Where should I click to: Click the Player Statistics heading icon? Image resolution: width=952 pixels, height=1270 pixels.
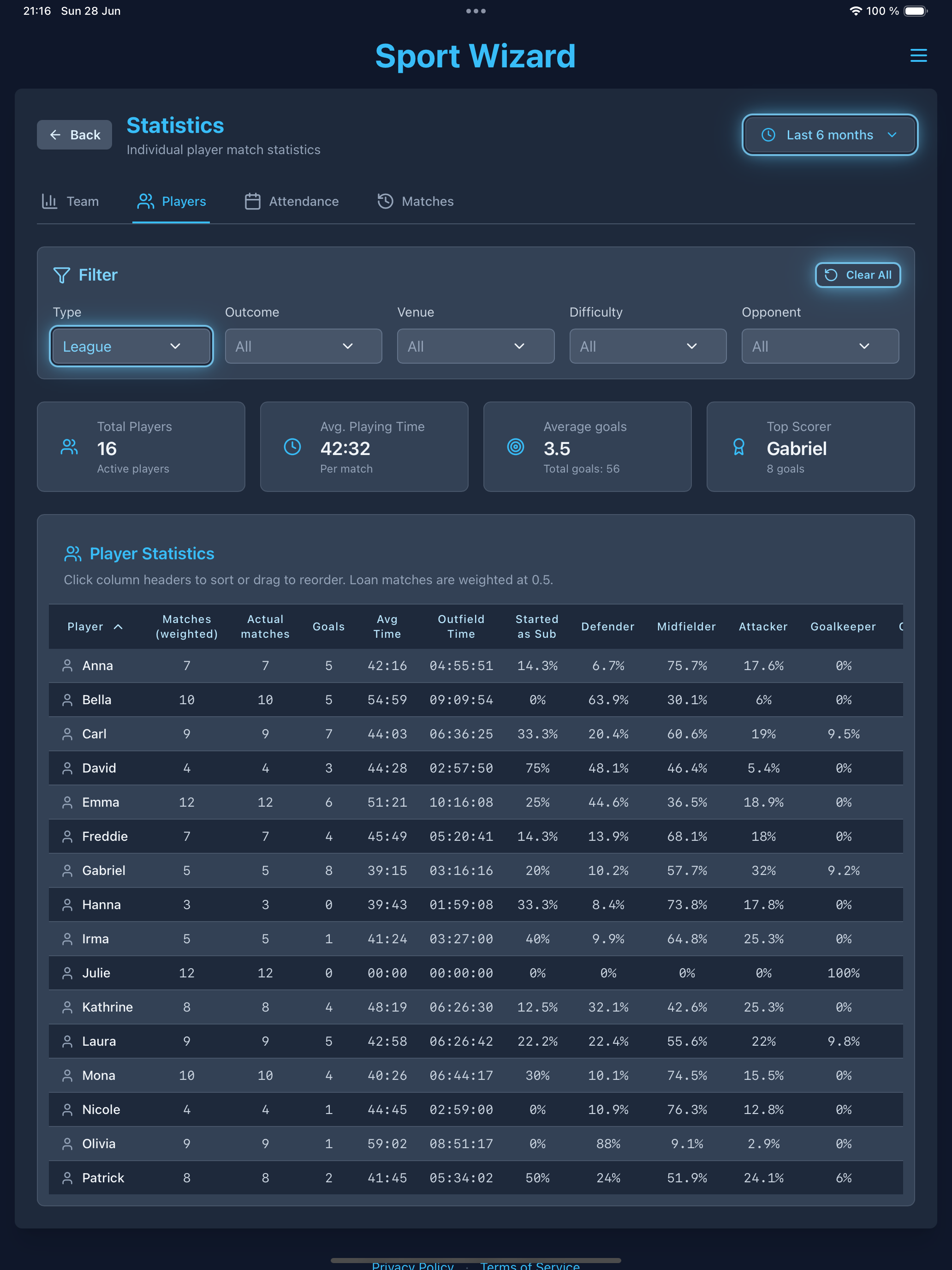tap(73, 553)
